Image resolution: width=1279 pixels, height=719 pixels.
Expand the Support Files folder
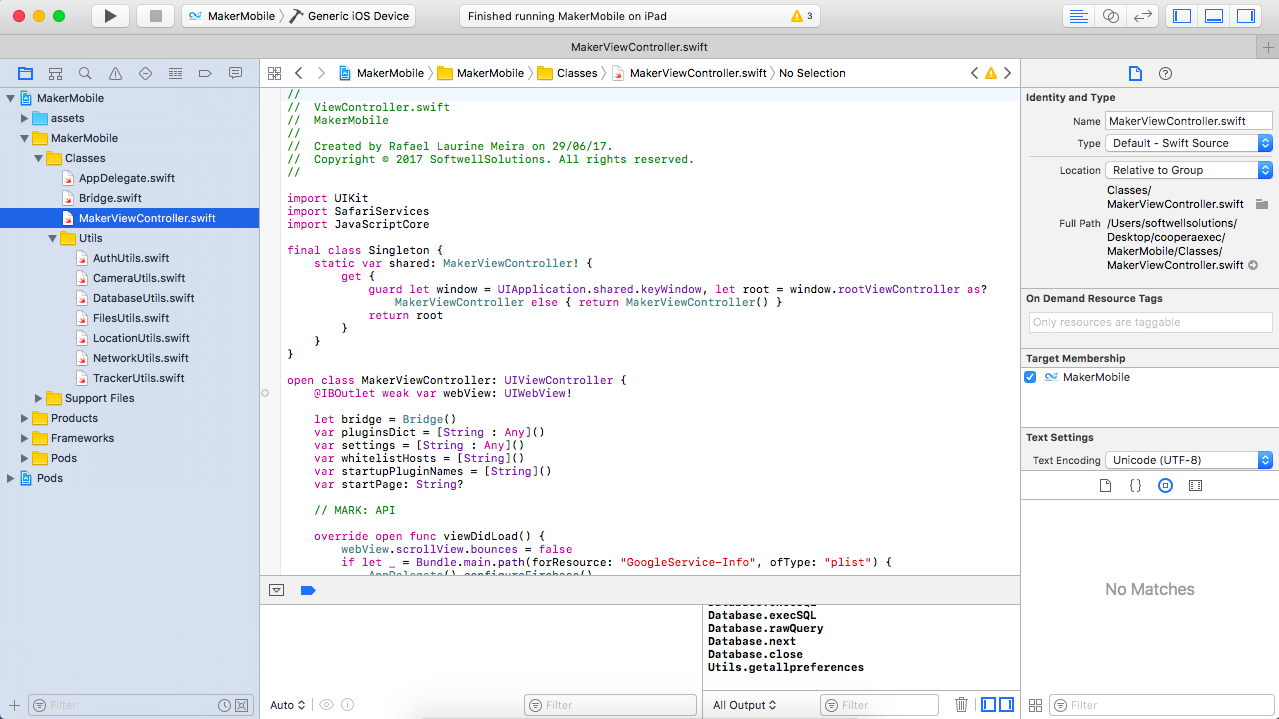(x=39, y=398)
